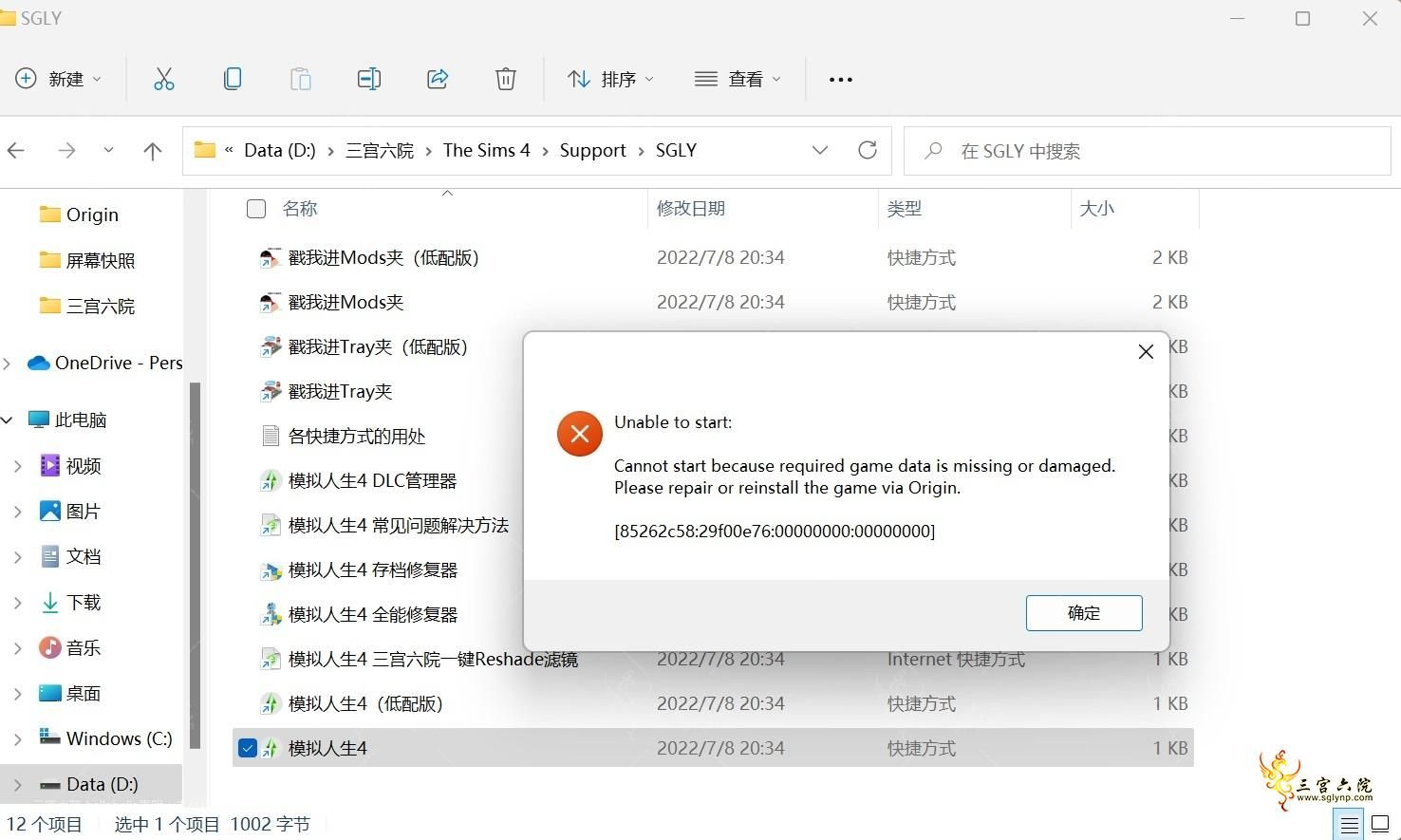Go forward with the right arrow

(66, 150)
